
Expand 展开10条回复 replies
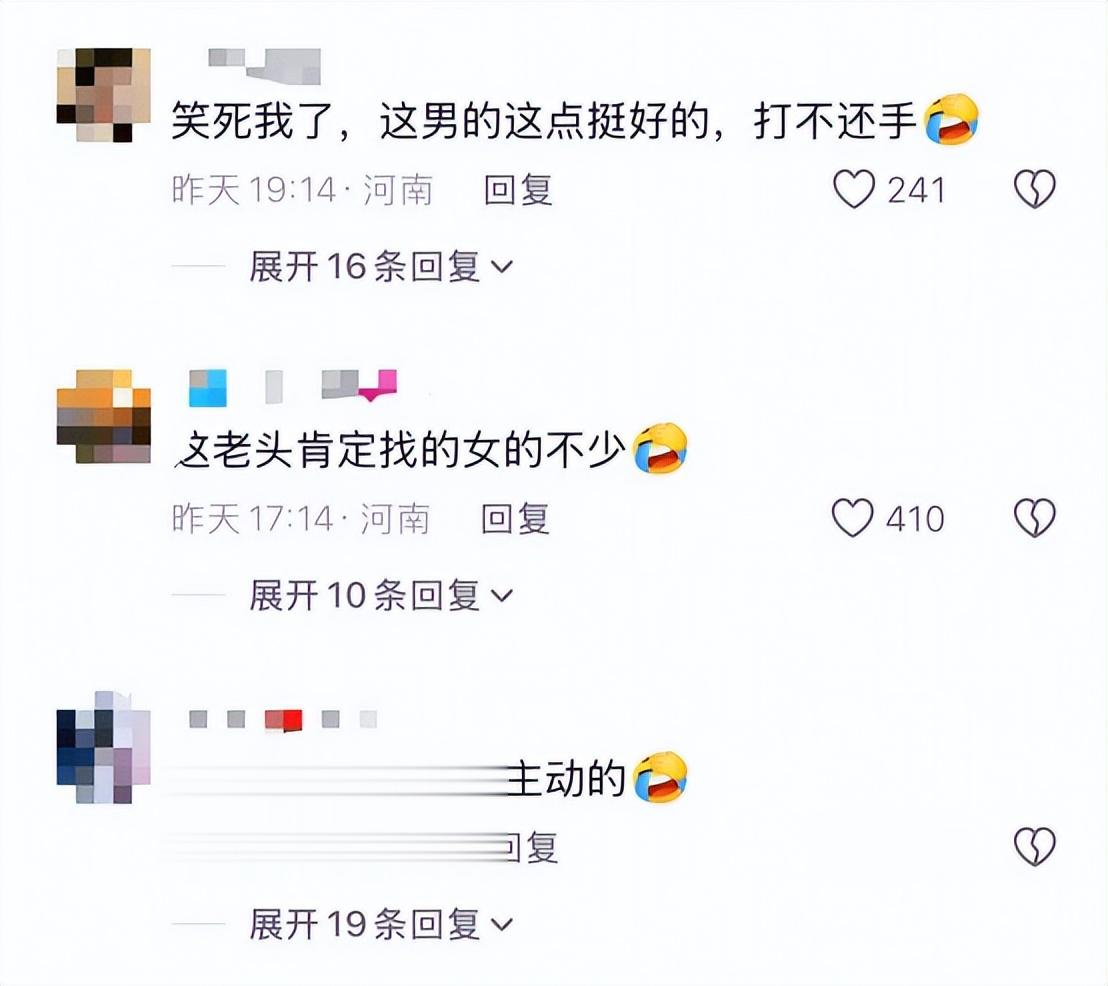380,595
